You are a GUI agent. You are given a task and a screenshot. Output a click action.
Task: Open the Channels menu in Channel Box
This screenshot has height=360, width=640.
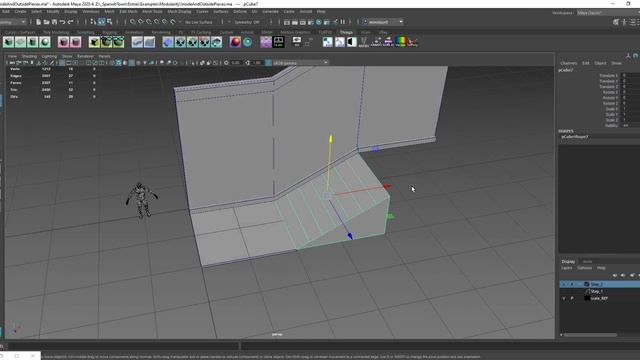(x=569, y=63)
